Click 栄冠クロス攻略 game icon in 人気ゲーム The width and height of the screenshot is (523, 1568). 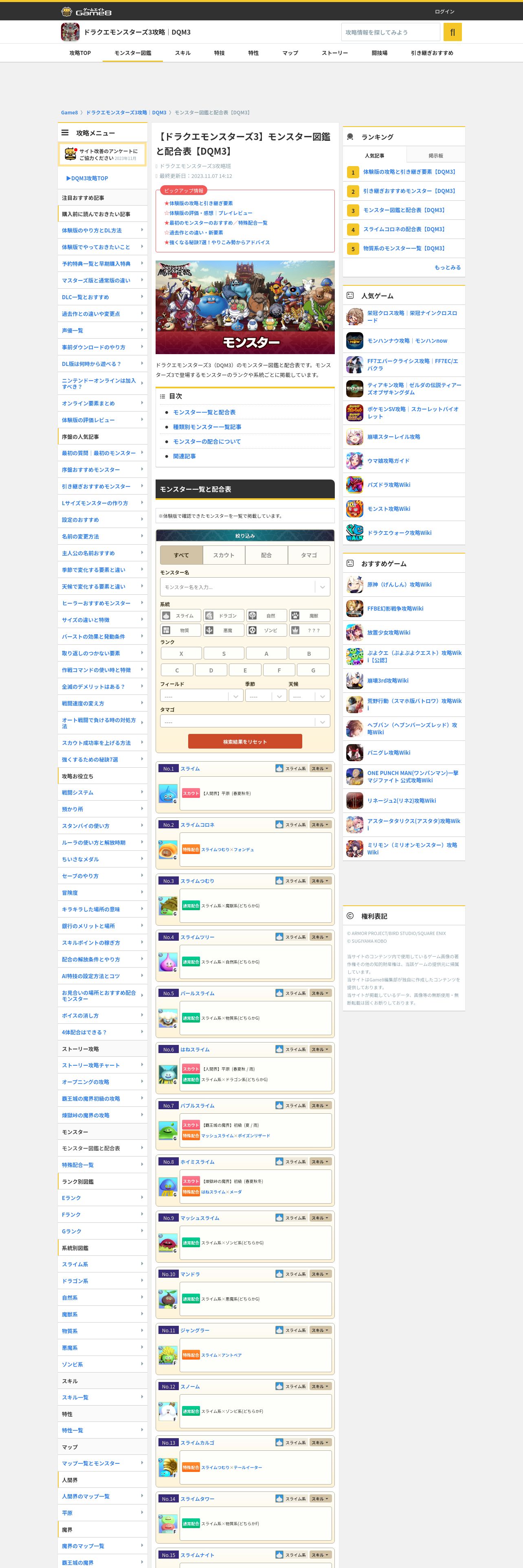354,317
